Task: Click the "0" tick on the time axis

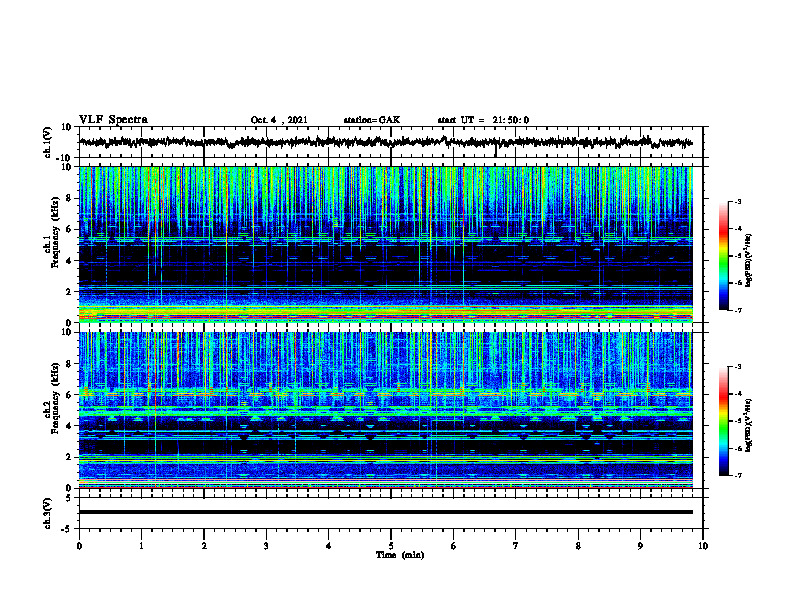Action: tap(79, 546)
